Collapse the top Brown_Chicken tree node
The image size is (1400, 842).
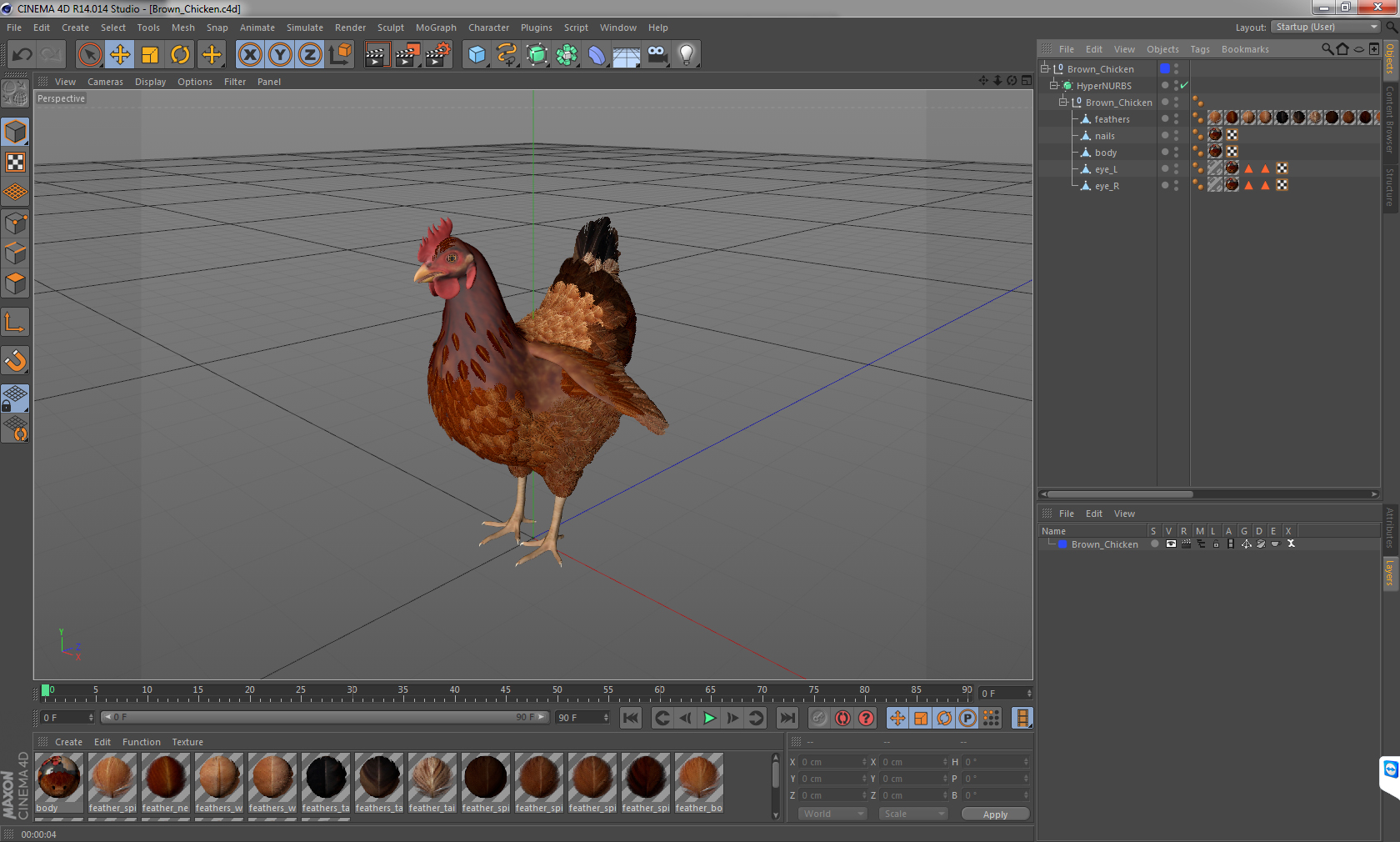pyautogui.click(x=1045, y=68)
